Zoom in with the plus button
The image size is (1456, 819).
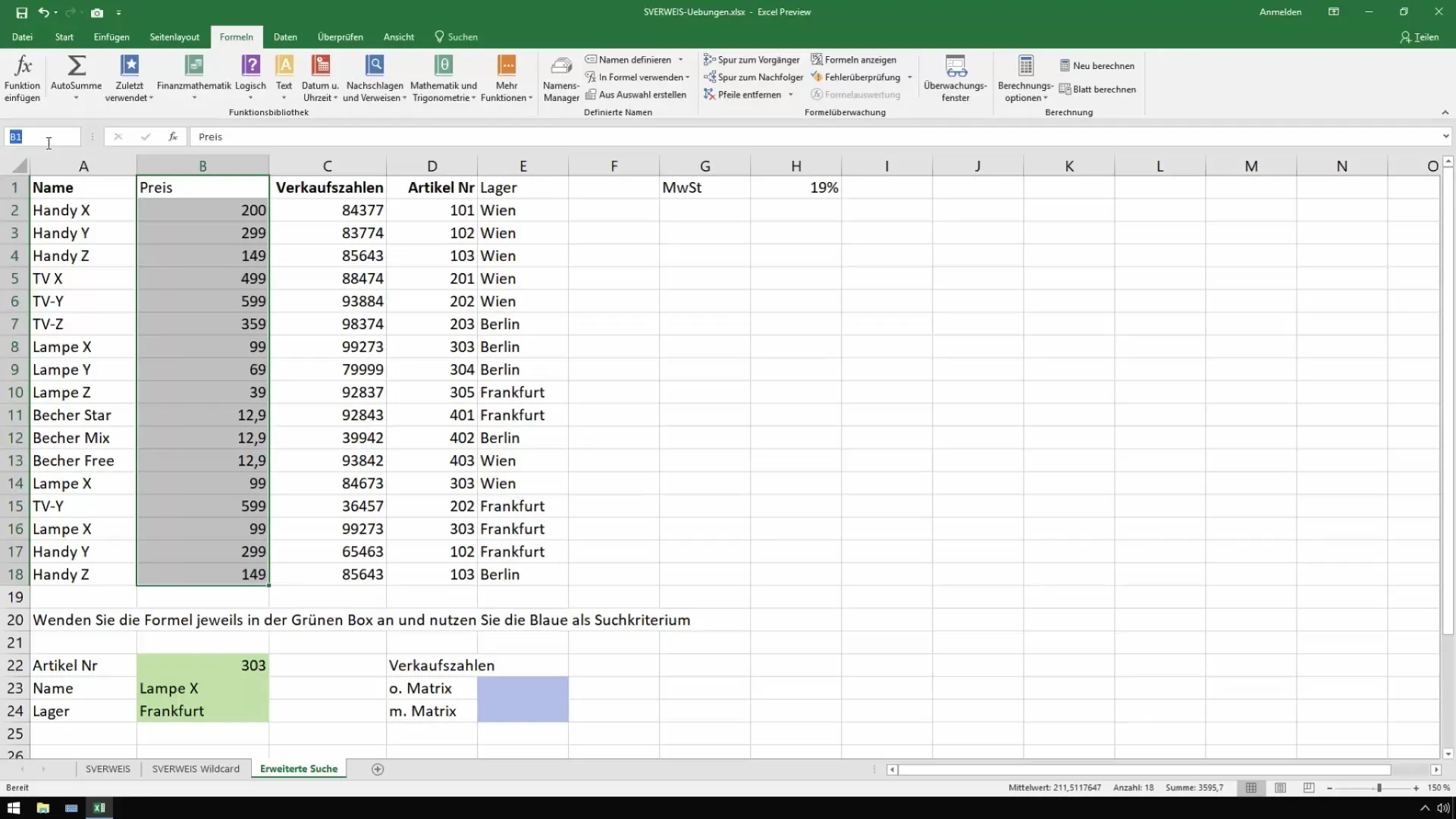pos(1416,788)
